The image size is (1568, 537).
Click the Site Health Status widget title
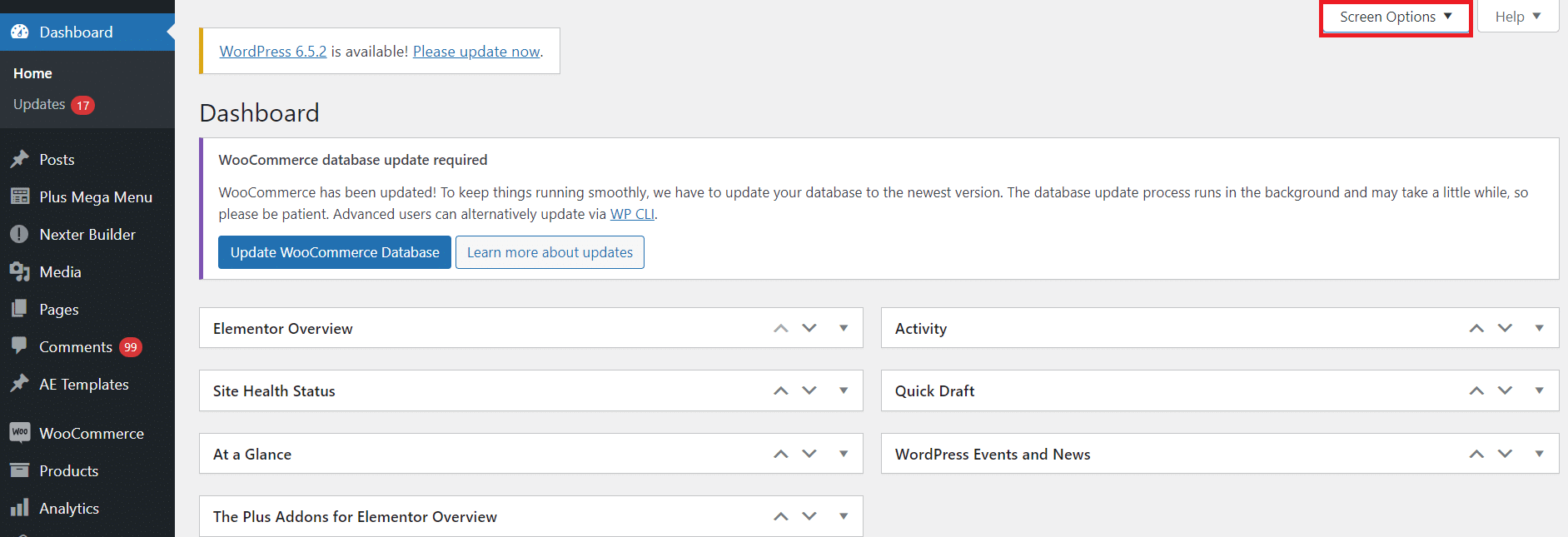point(274,390)
